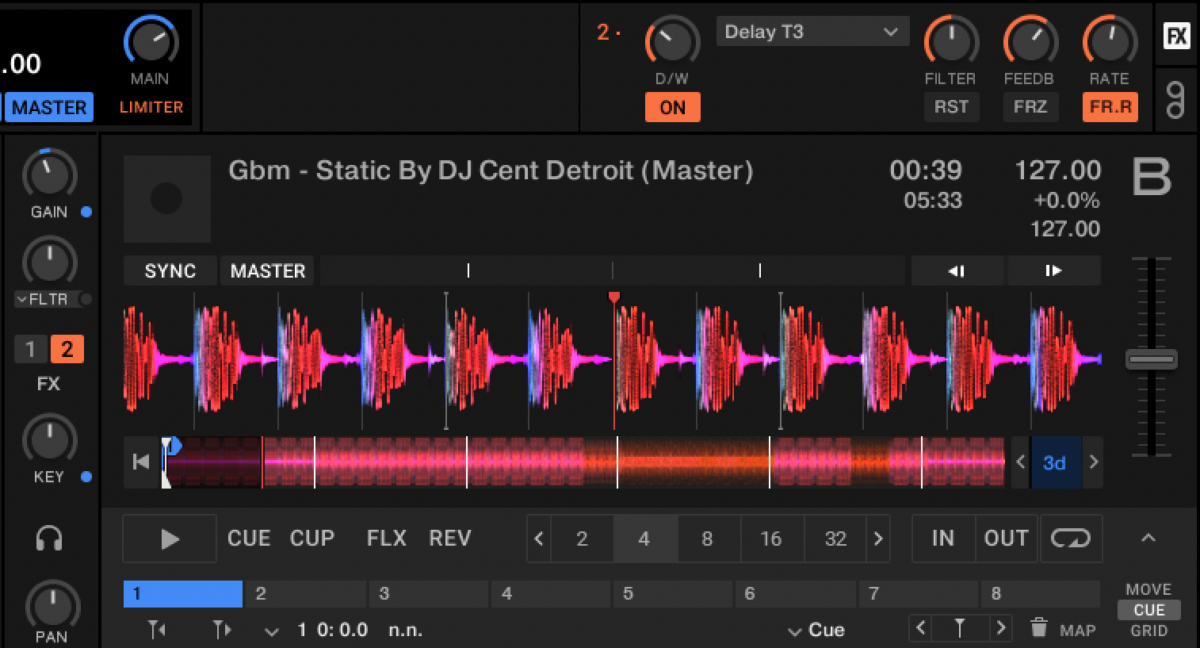Click the 3d stripe view button
1200x648 pixels.
(1056, 462)
